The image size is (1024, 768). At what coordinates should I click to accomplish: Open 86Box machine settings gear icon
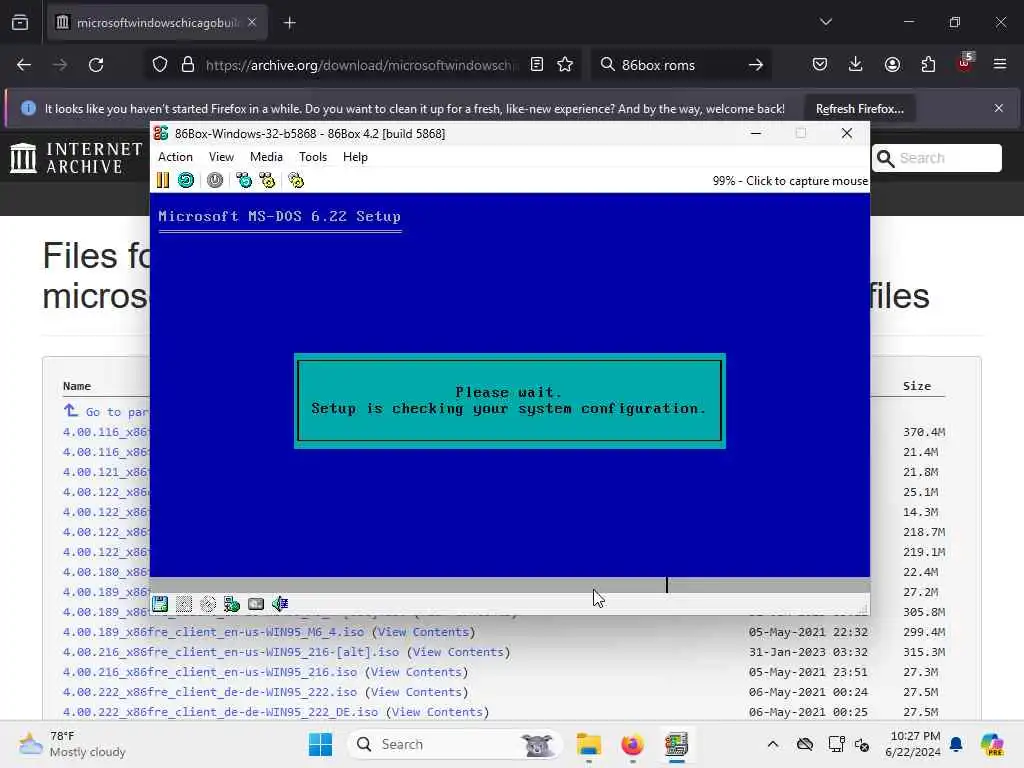tap(296, 180)
